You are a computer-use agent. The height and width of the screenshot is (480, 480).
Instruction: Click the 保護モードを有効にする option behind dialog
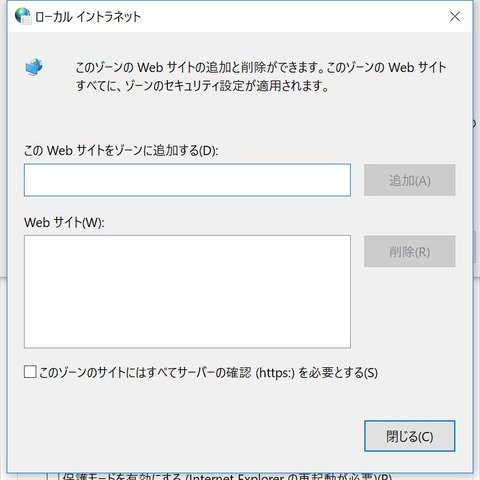227,477
